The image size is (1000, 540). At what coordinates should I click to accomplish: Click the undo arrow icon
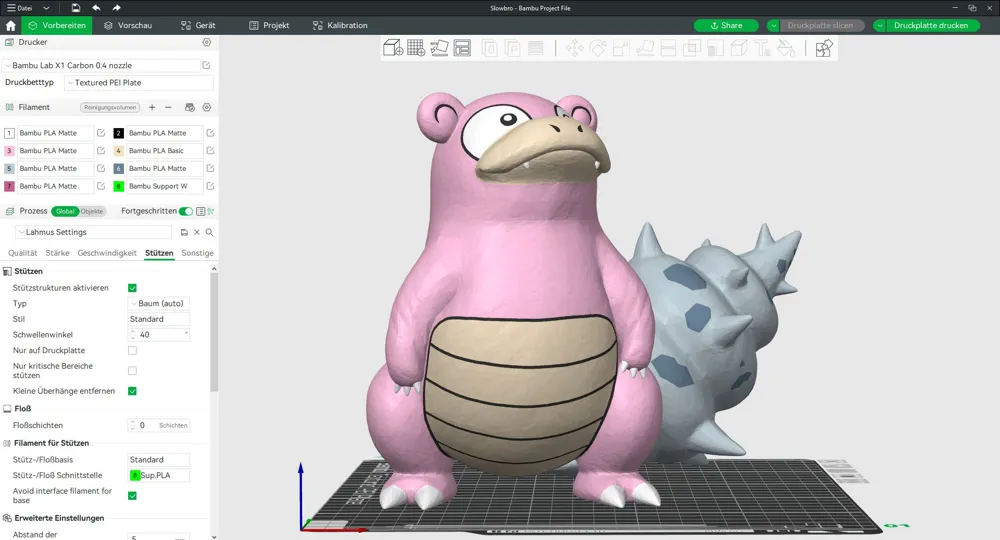96,8
